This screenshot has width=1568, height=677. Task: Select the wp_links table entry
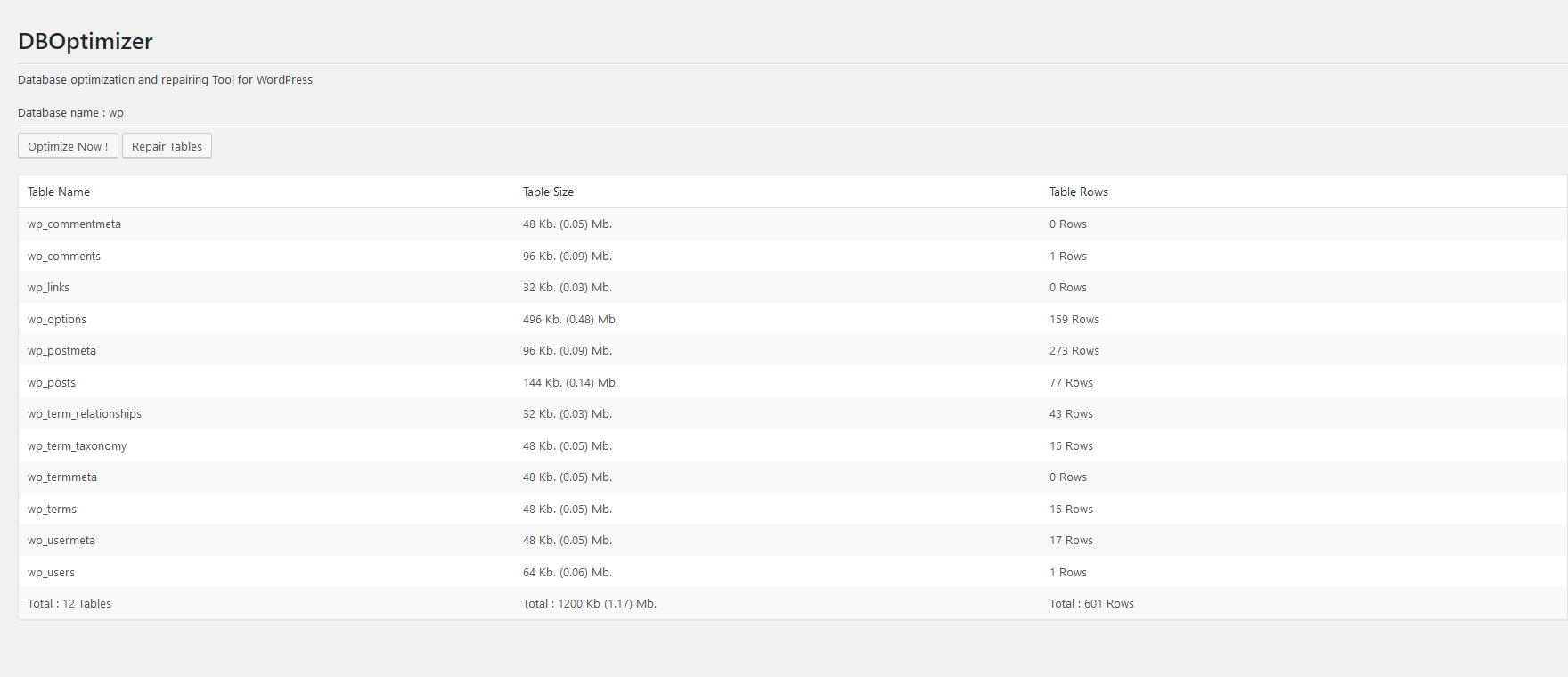pos(48,288)
